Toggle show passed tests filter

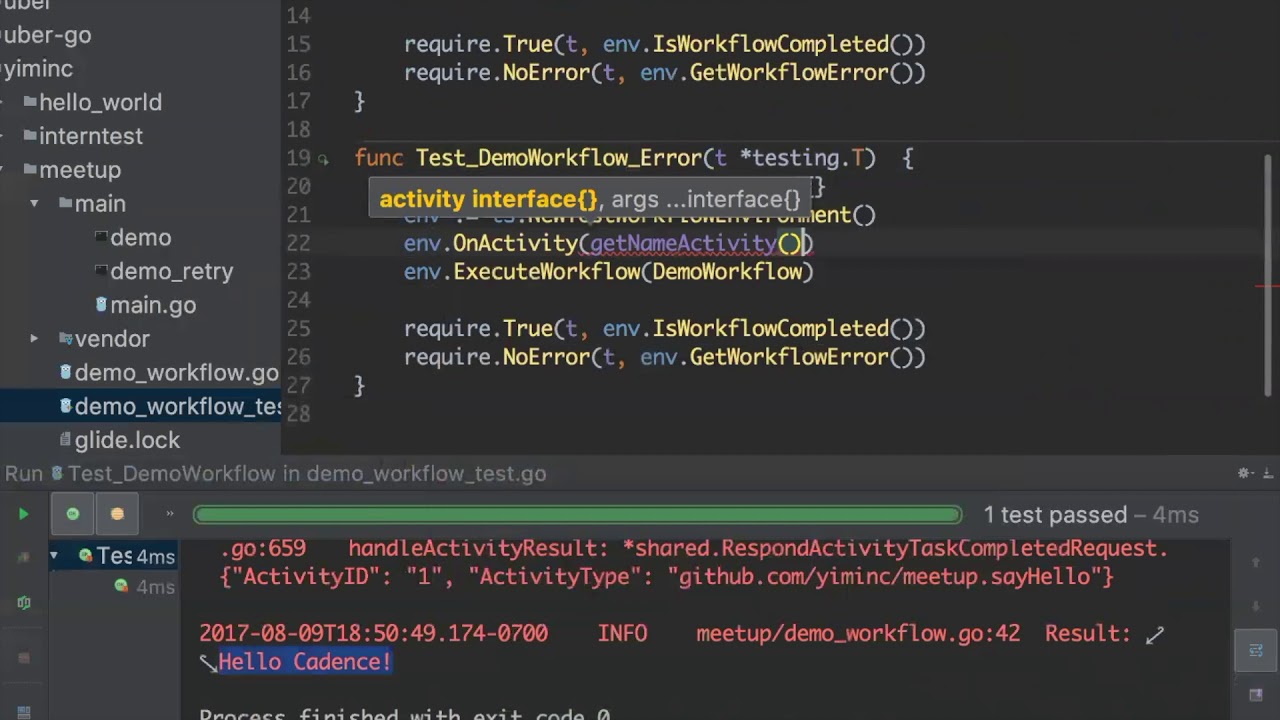(73, 514)
